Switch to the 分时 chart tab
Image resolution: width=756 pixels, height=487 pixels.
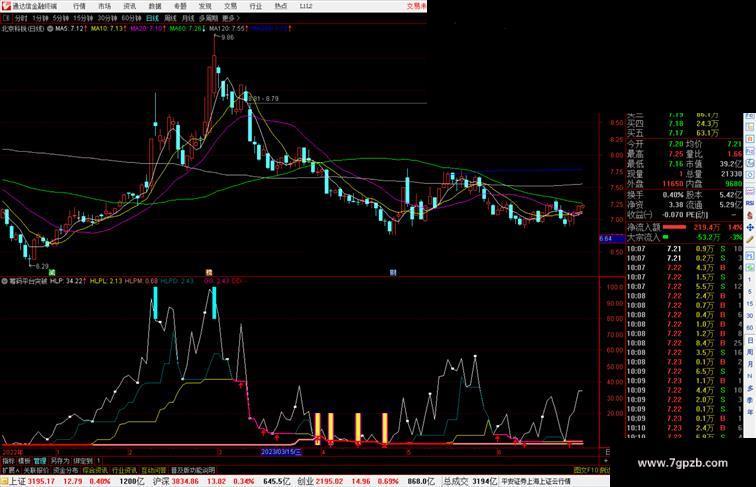click(x=21, y=18)
